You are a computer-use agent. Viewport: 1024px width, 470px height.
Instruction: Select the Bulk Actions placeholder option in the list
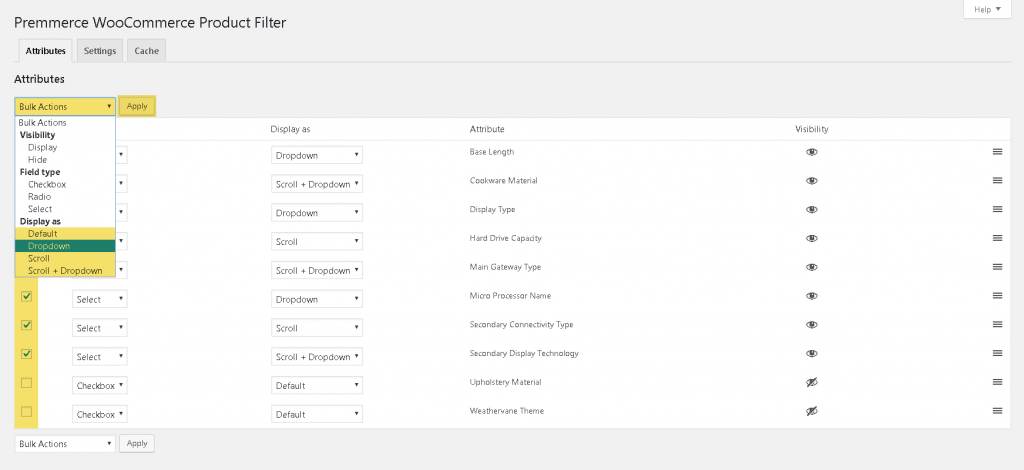pos(65,123)
